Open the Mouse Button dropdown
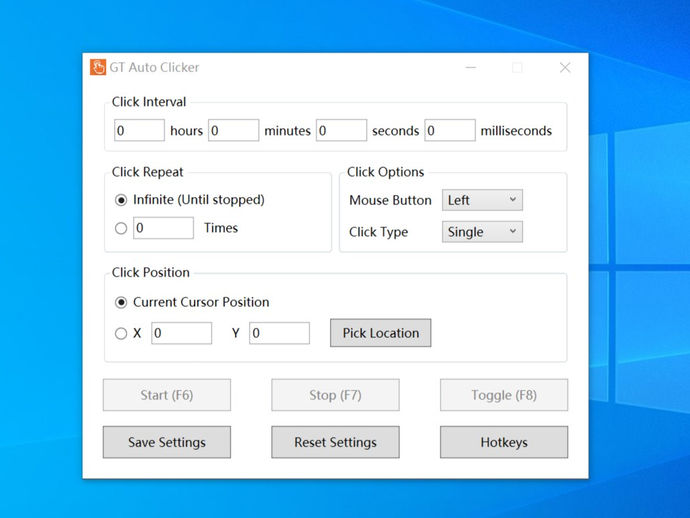The width and height of the screenshot is (690, 518). click(x=482, y=200)
